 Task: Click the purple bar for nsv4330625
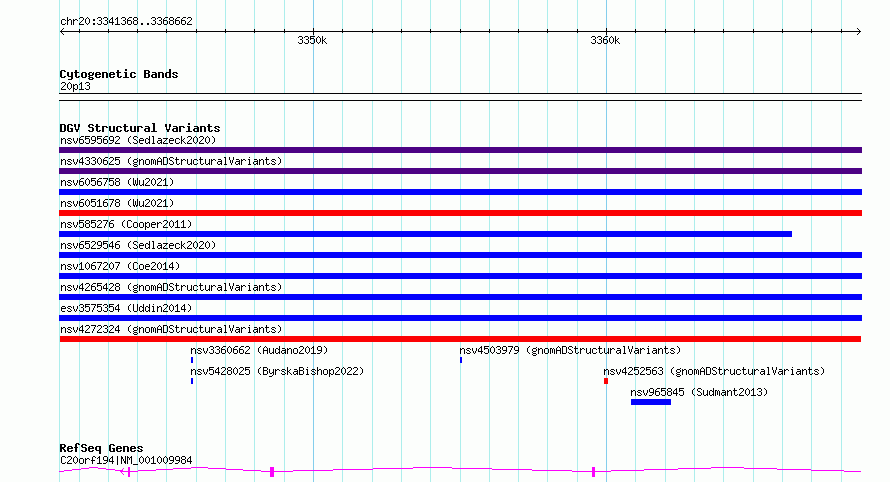point(460,171)
